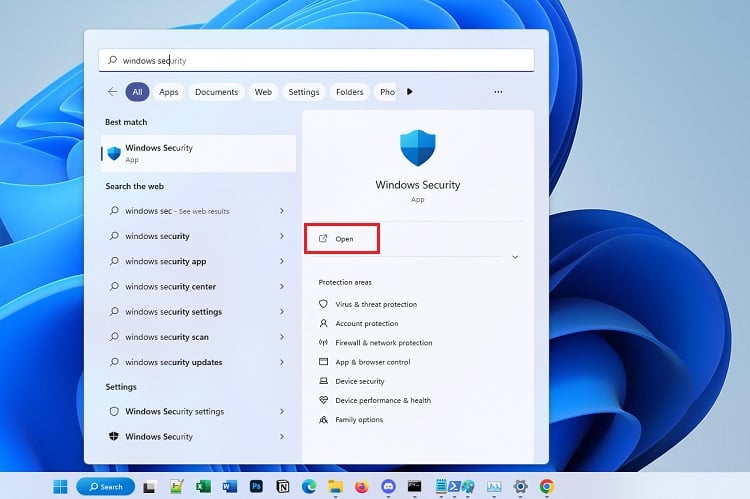Open Task View from the taskbar

[149, 487]
